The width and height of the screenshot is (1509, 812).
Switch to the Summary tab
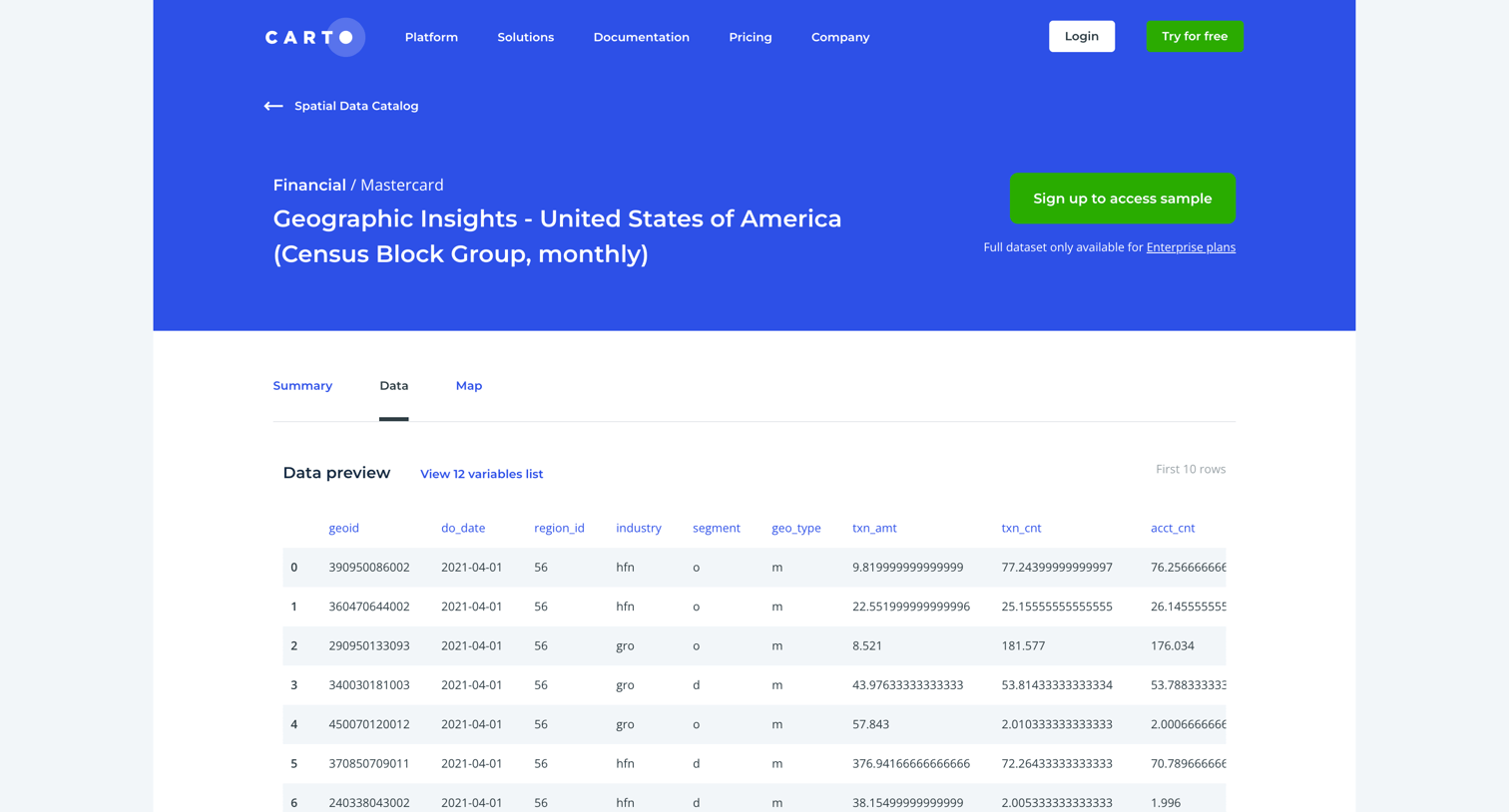tap(302, 386)
